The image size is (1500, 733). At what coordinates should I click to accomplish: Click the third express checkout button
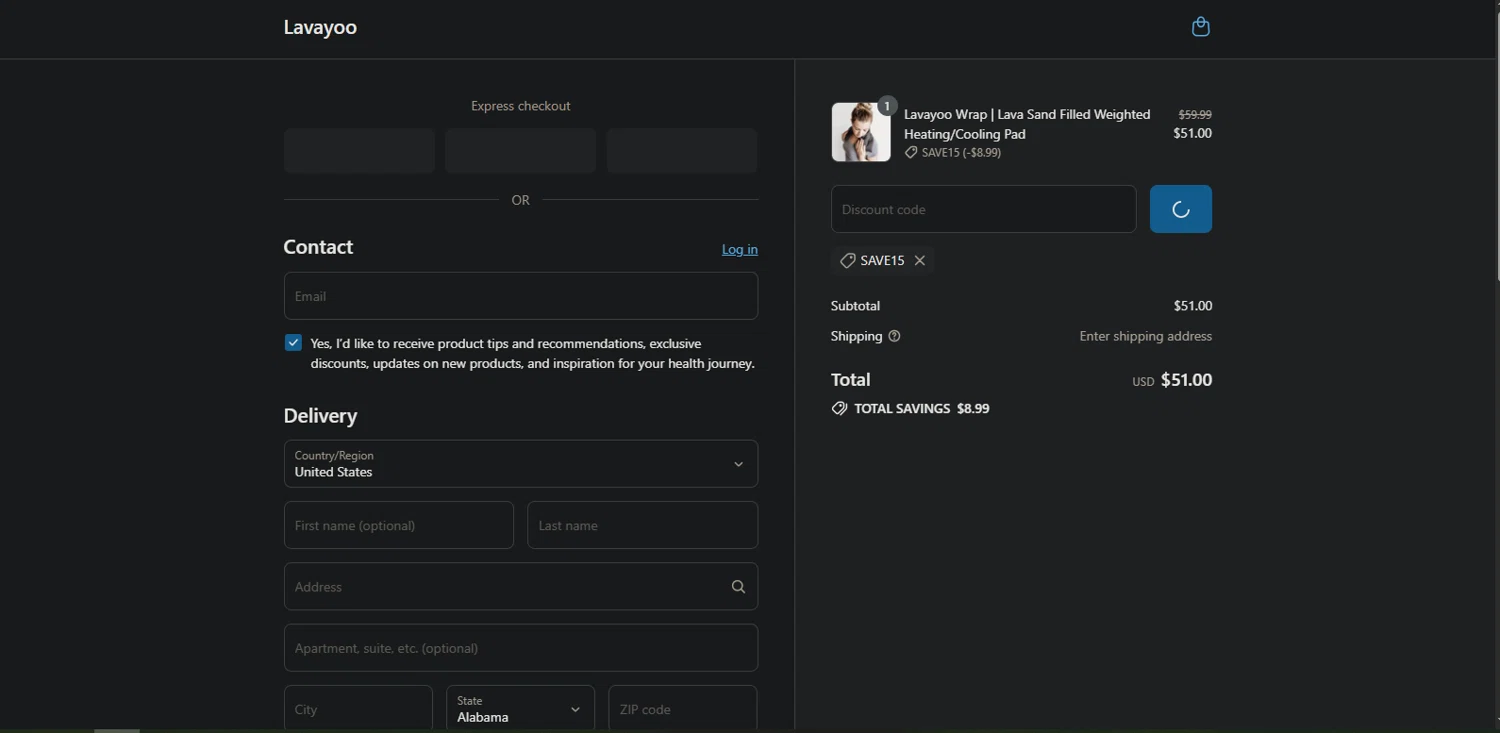coord(682,151)
